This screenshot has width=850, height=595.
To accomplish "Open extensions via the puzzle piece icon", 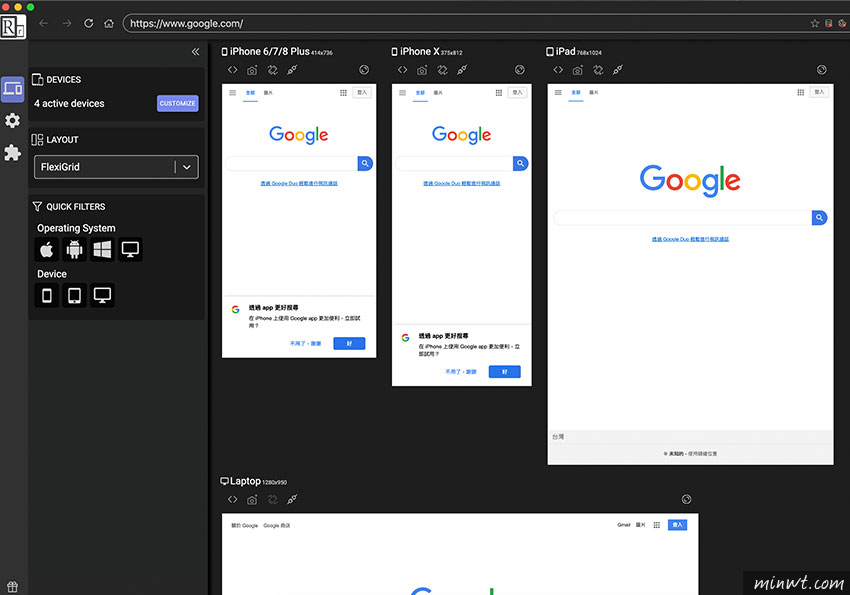I will pyautogui.click(x=12, y=152).
